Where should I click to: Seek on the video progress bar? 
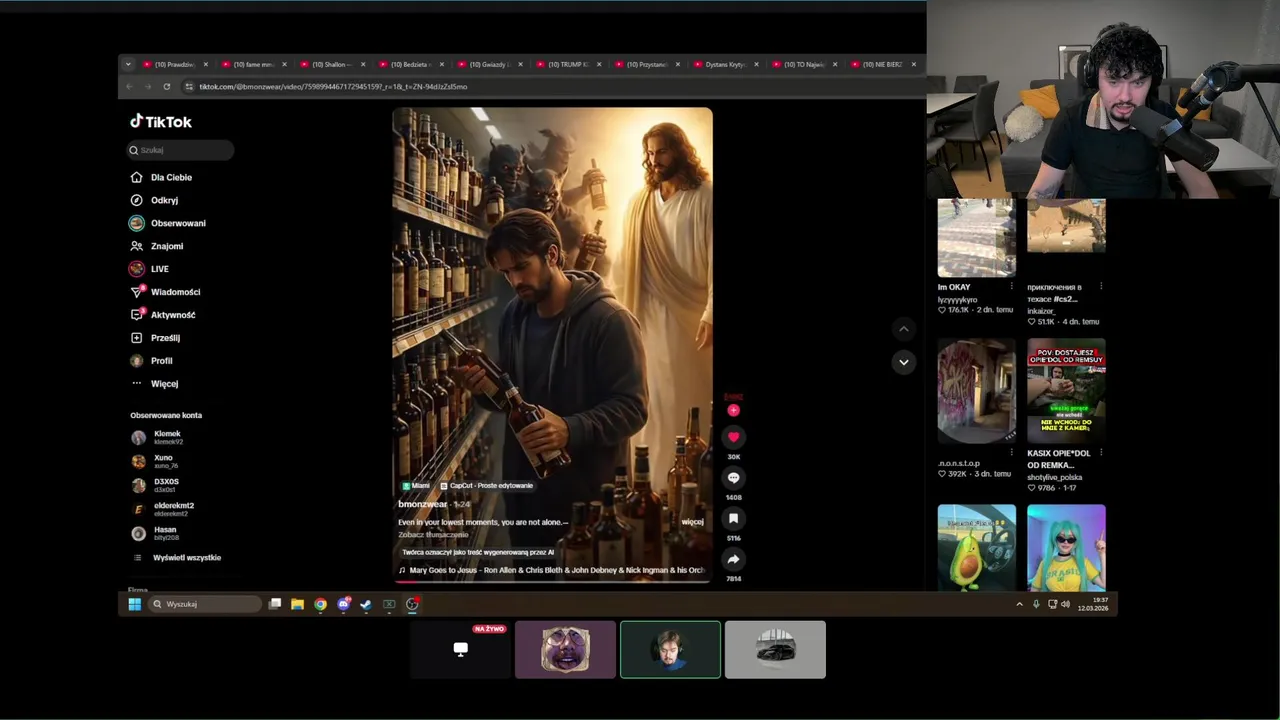click(x=552, y=581)
